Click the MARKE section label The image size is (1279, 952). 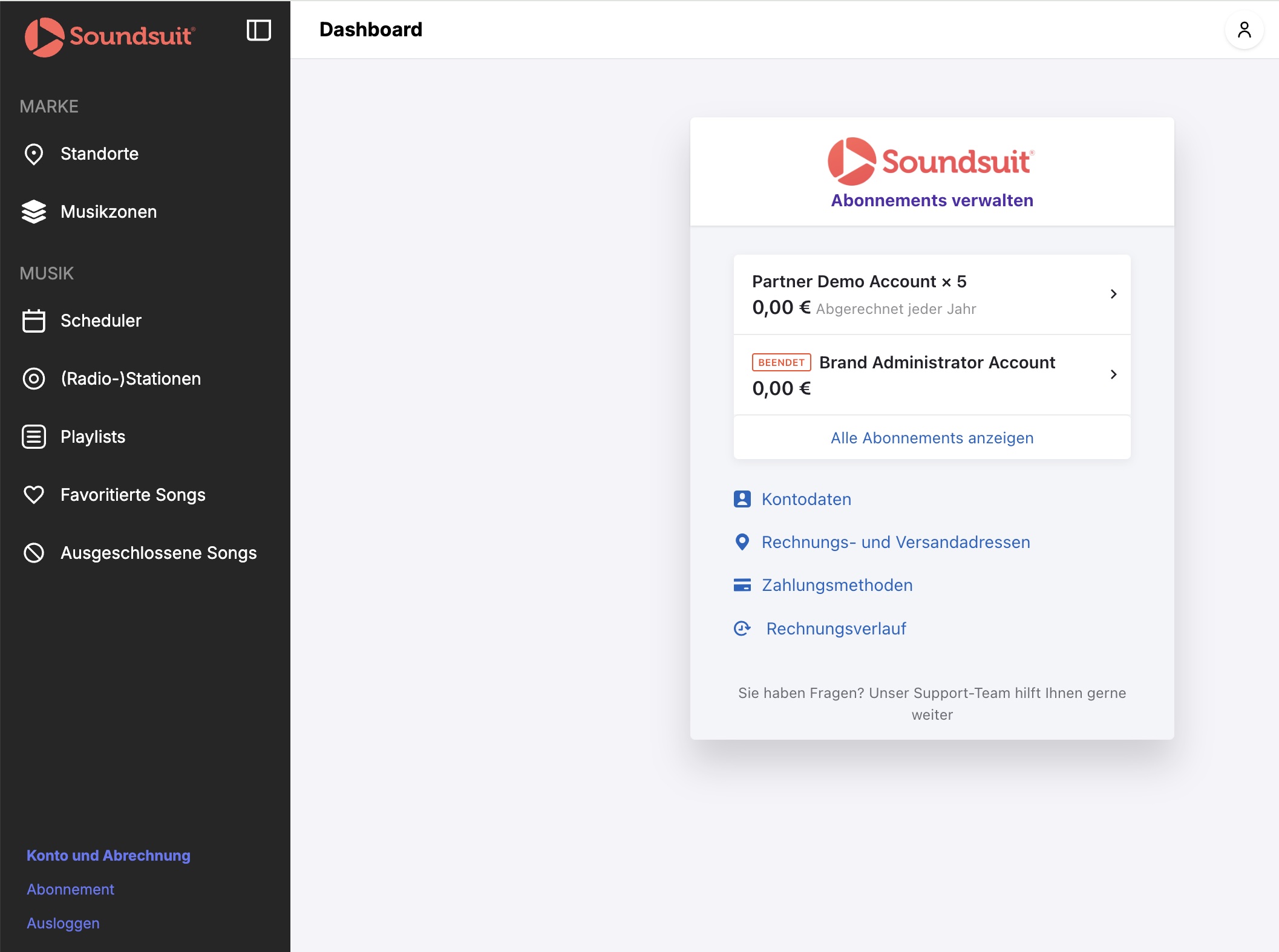[x=49, y=106]
